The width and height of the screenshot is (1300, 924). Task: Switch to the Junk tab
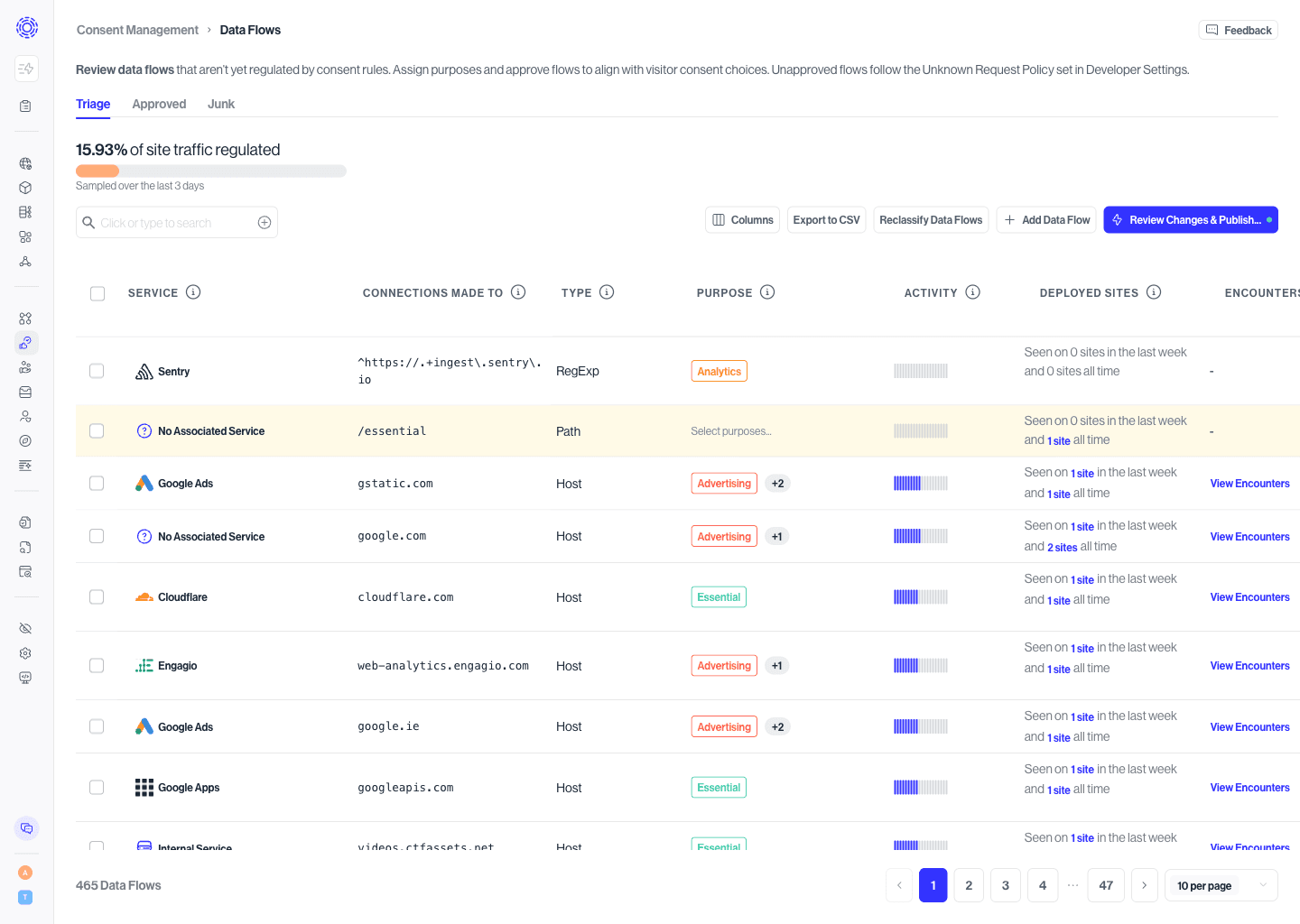pyautogui.click(x=221, y=105)
